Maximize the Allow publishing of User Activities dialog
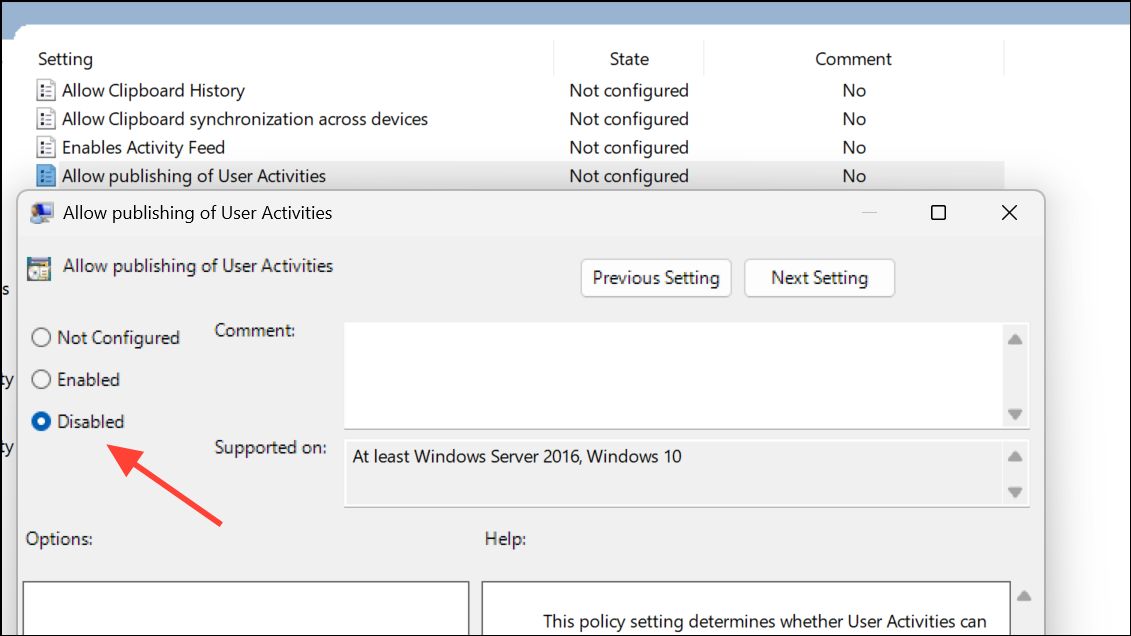Image resolution: width=1131 pixels, height=636 pixels. click(x=938, y=213)
